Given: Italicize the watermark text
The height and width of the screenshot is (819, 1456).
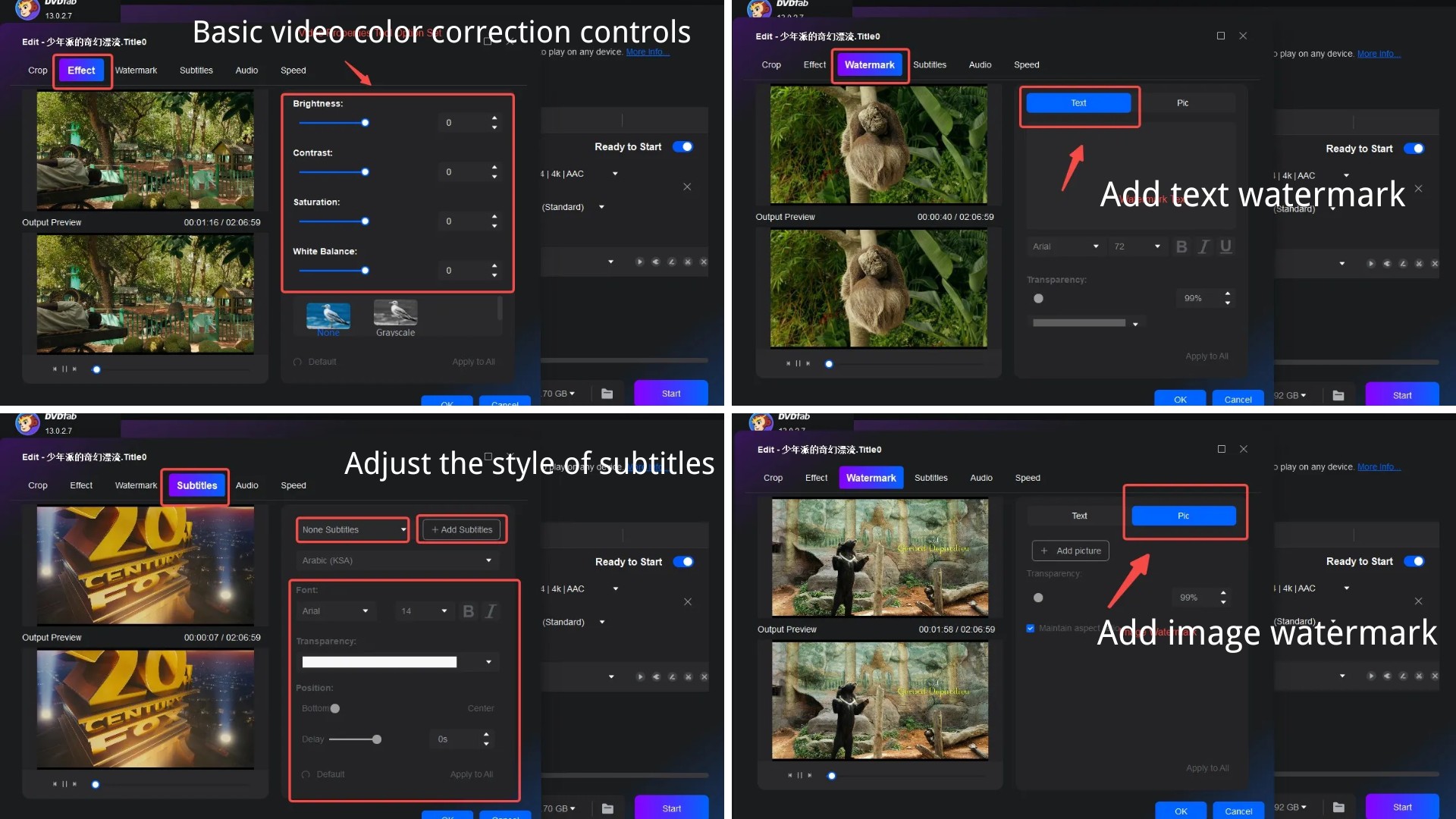Looking at the screenshot, I should (x=1203, y=246).
